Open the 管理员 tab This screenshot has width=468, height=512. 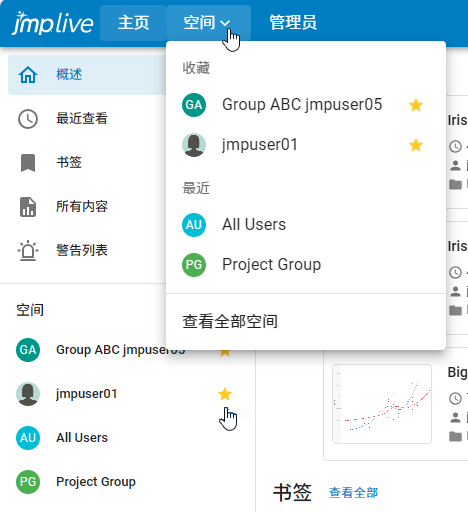pos(293,23)
